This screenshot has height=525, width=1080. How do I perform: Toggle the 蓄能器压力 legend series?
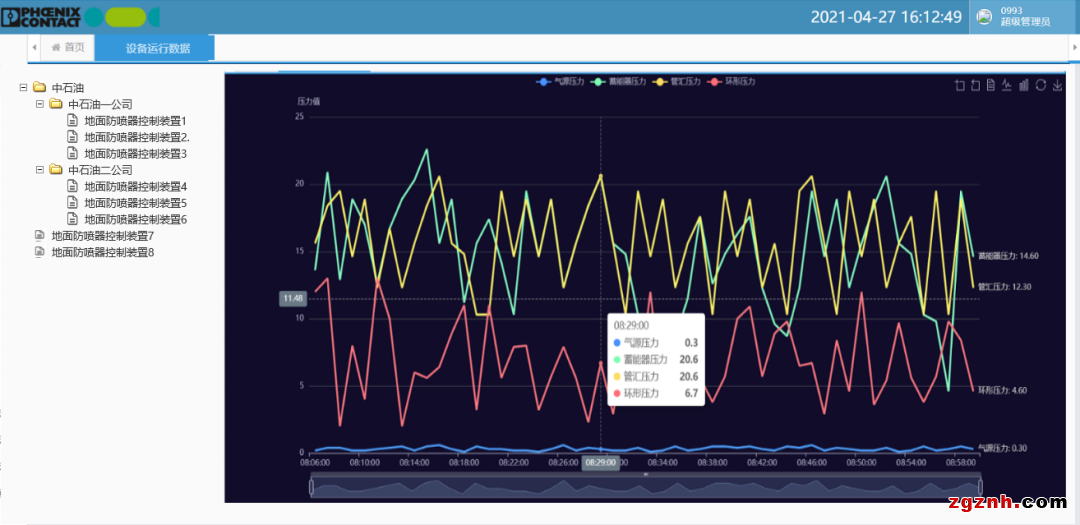coord(618,82)
